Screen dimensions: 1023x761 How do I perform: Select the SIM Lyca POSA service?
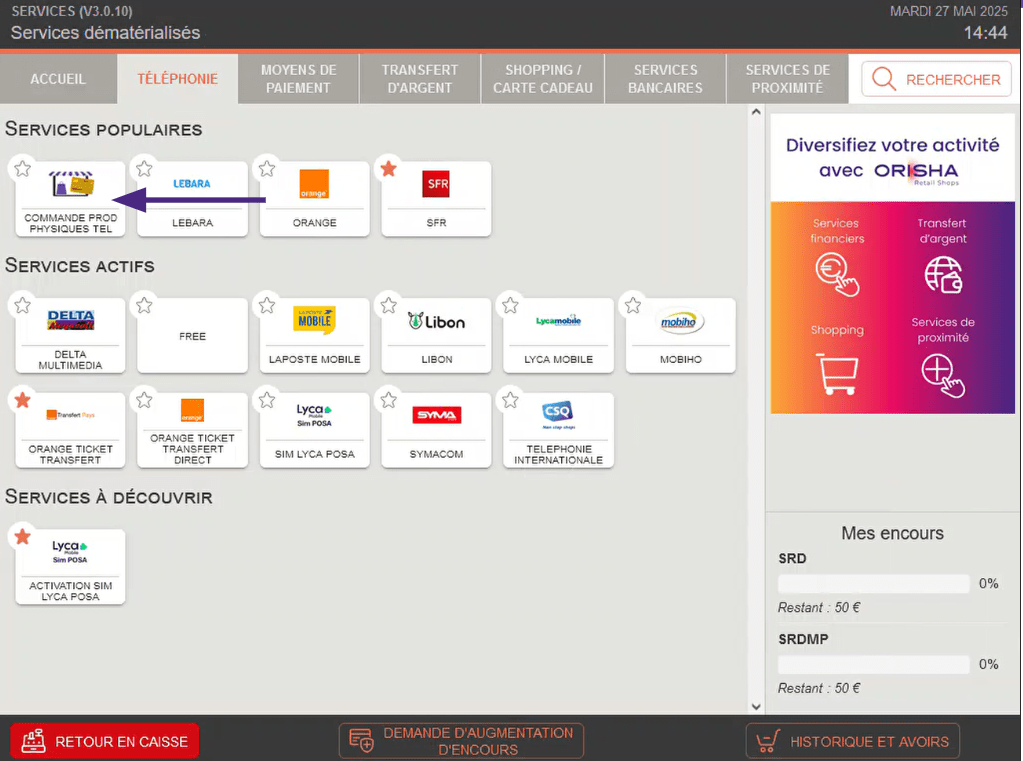314,430
